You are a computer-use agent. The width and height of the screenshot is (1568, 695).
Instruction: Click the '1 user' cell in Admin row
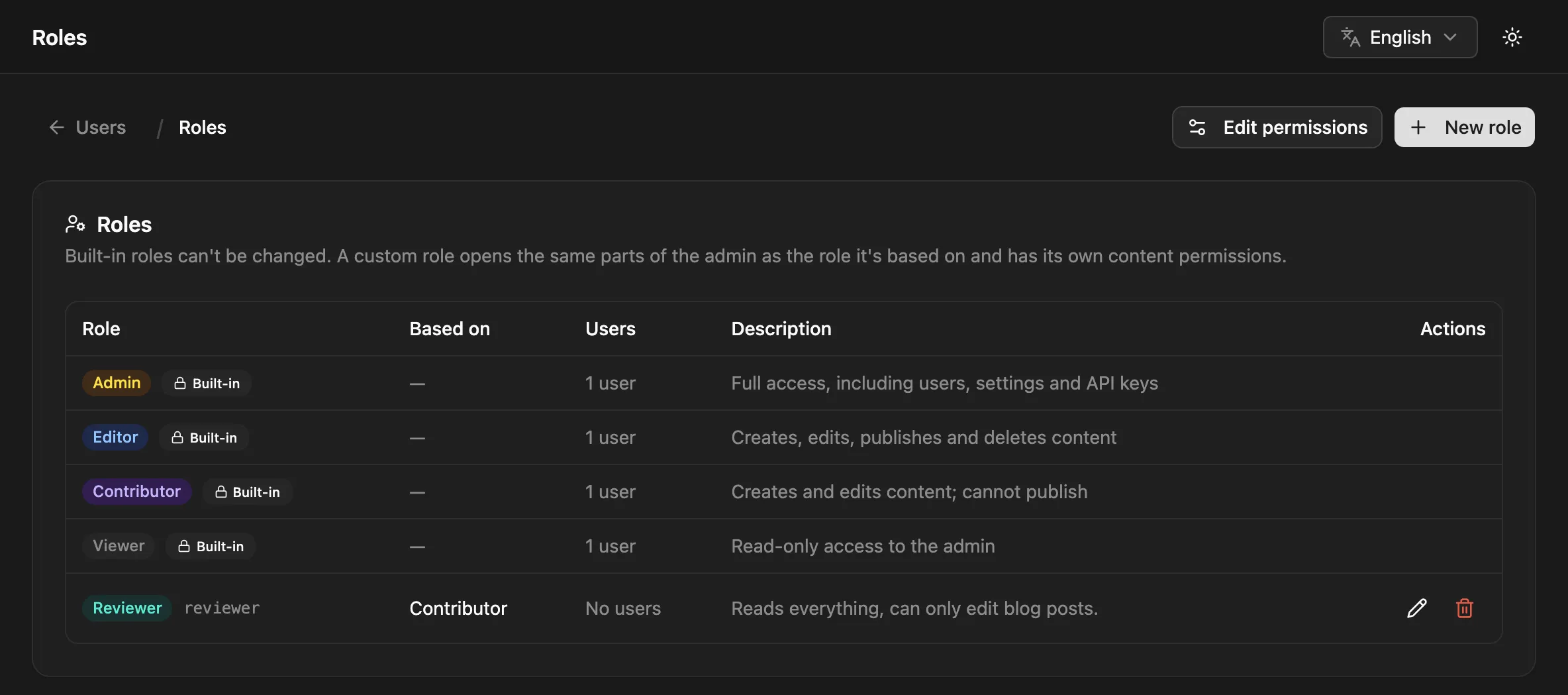610,383
